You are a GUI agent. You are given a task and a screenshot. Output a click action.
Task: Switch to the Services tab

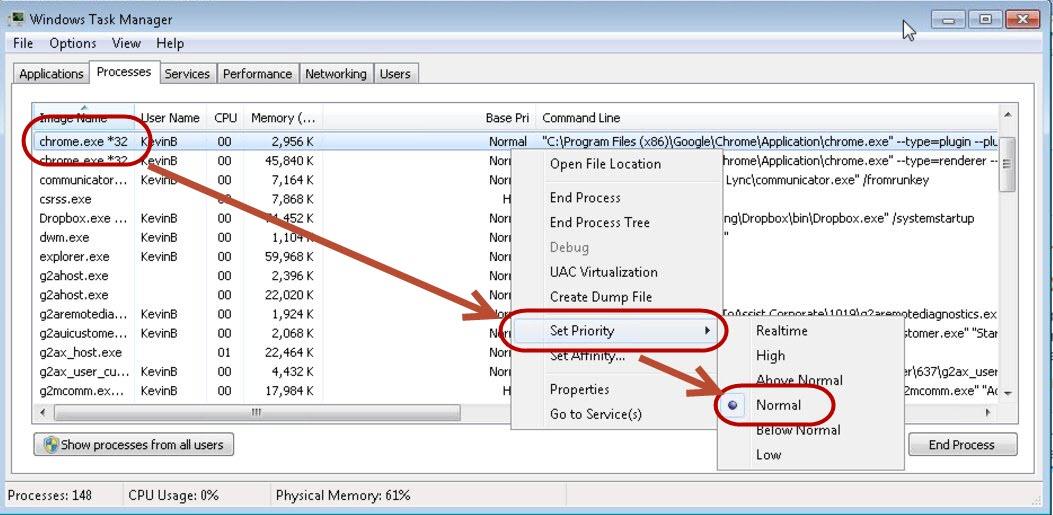(187, 74)
